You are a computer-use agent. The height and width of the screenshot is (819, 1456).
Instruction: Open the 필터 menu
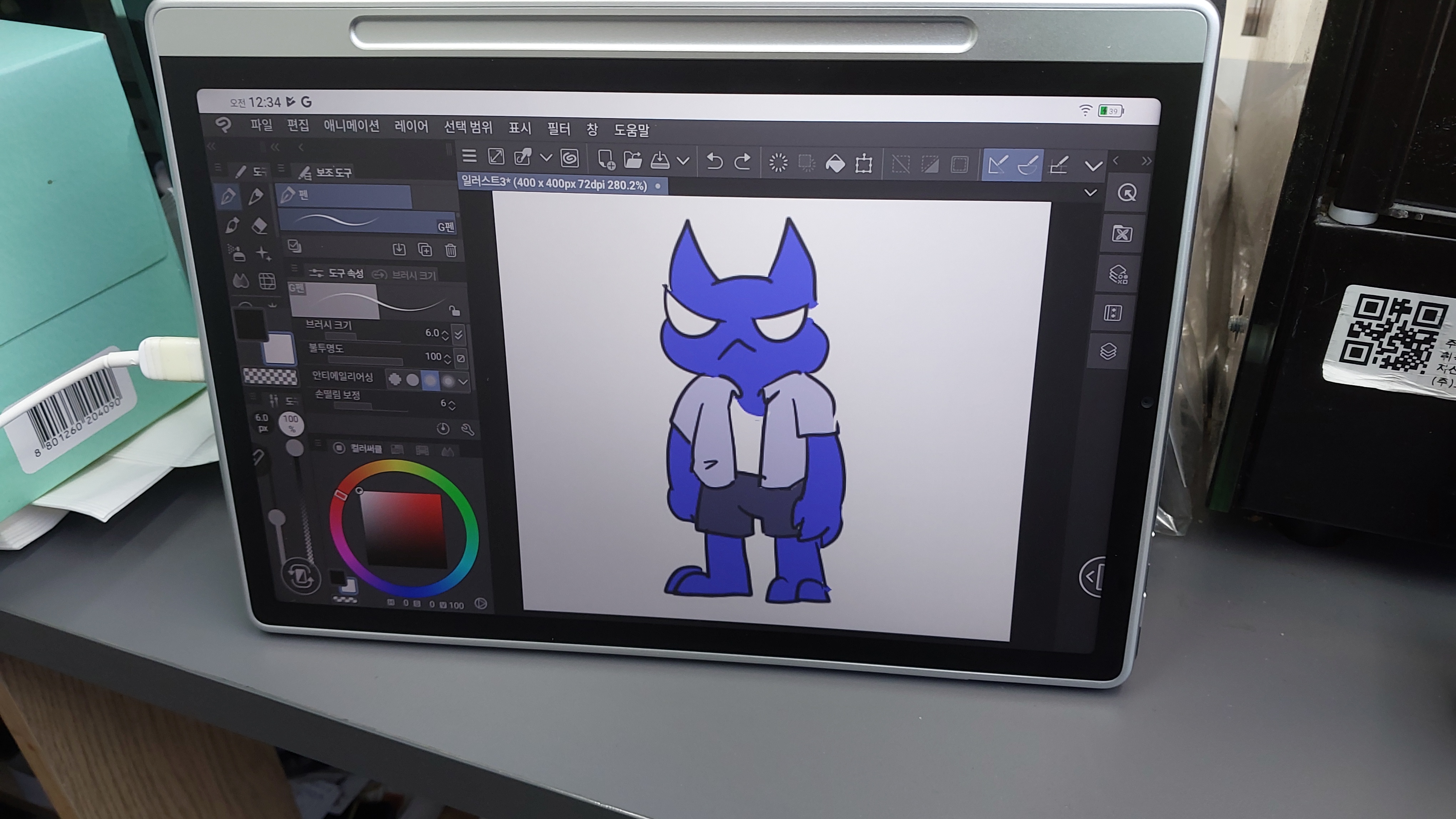point(558,129)
